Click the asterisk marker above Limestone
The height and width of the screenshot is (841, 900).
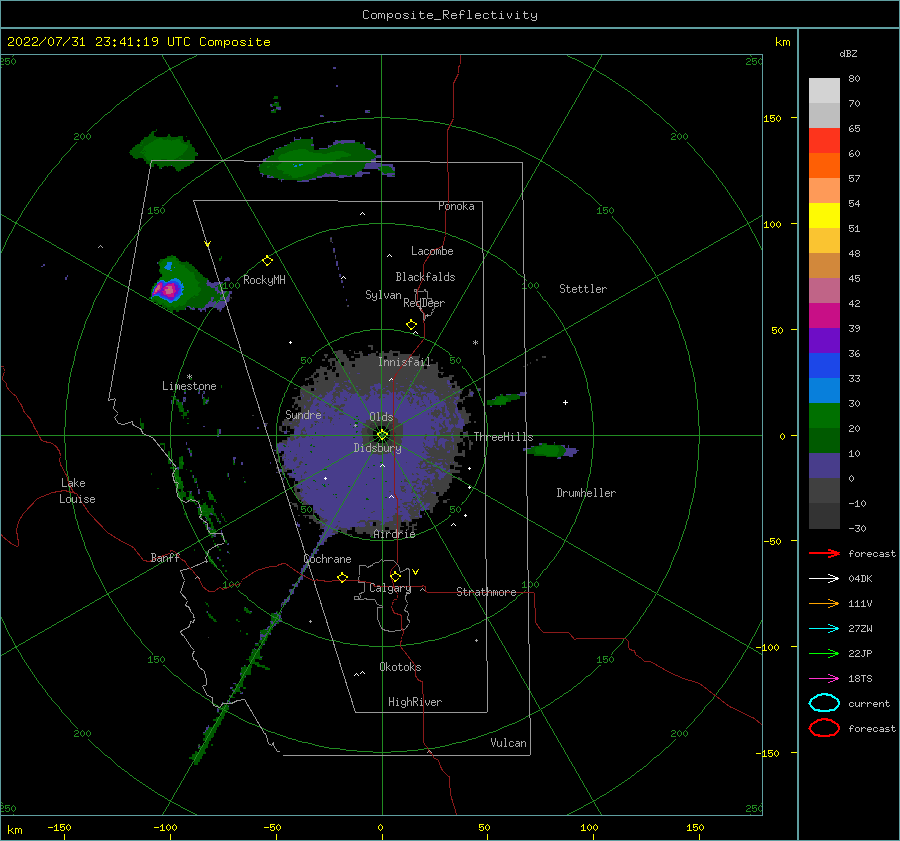coord(189,377)
